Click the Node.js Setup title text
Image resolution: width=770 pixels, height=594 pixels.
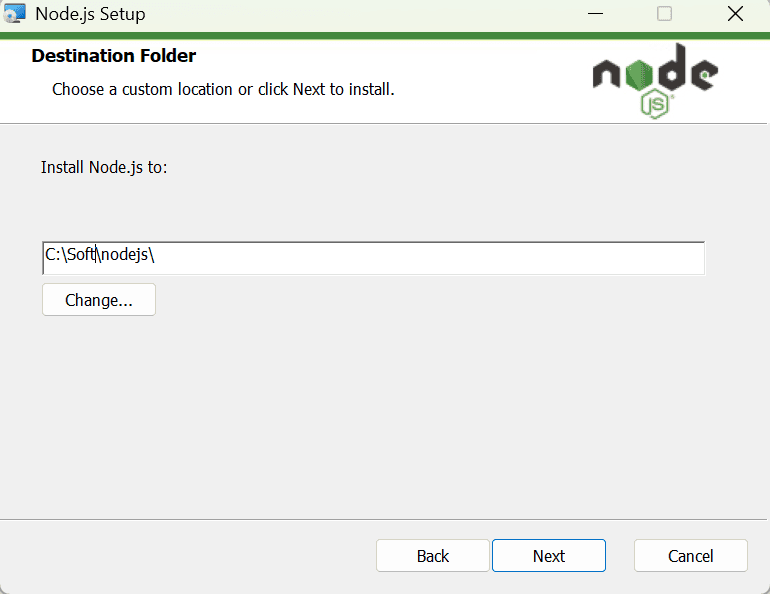90,14
